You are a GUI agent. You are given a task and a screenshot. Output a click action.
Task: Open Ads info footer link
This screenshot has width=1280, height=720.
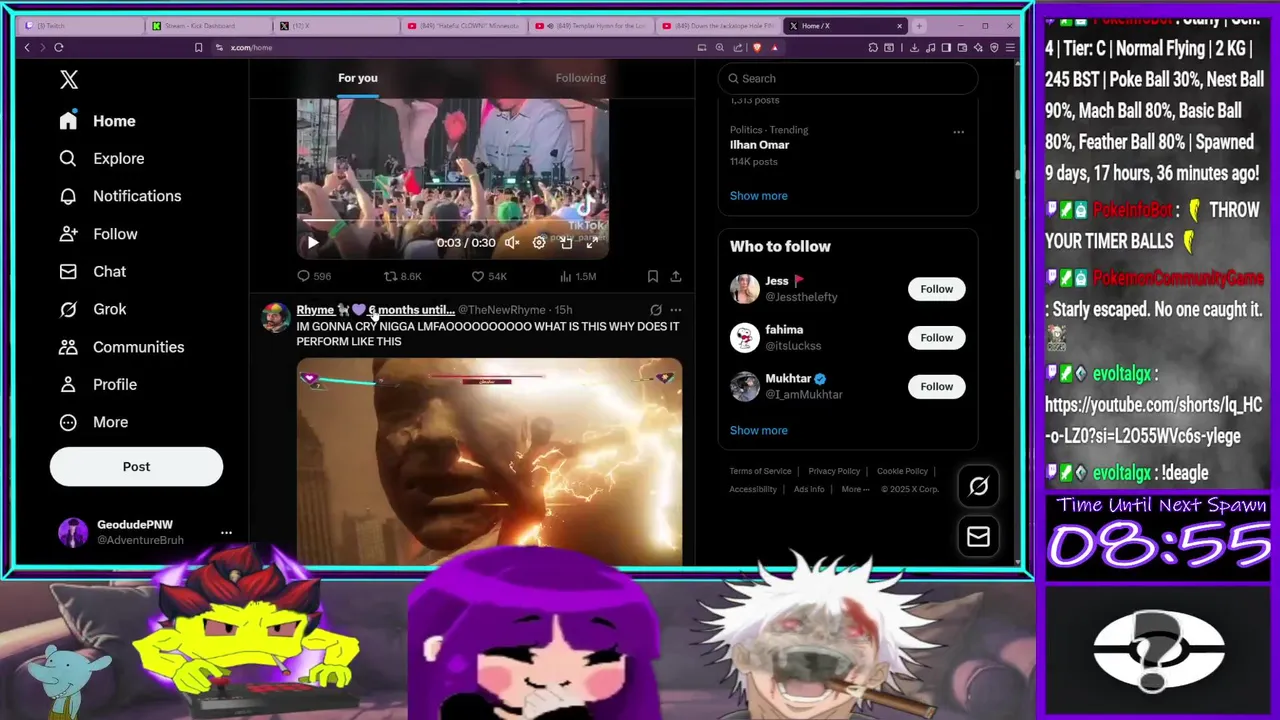tap(809, 489)
